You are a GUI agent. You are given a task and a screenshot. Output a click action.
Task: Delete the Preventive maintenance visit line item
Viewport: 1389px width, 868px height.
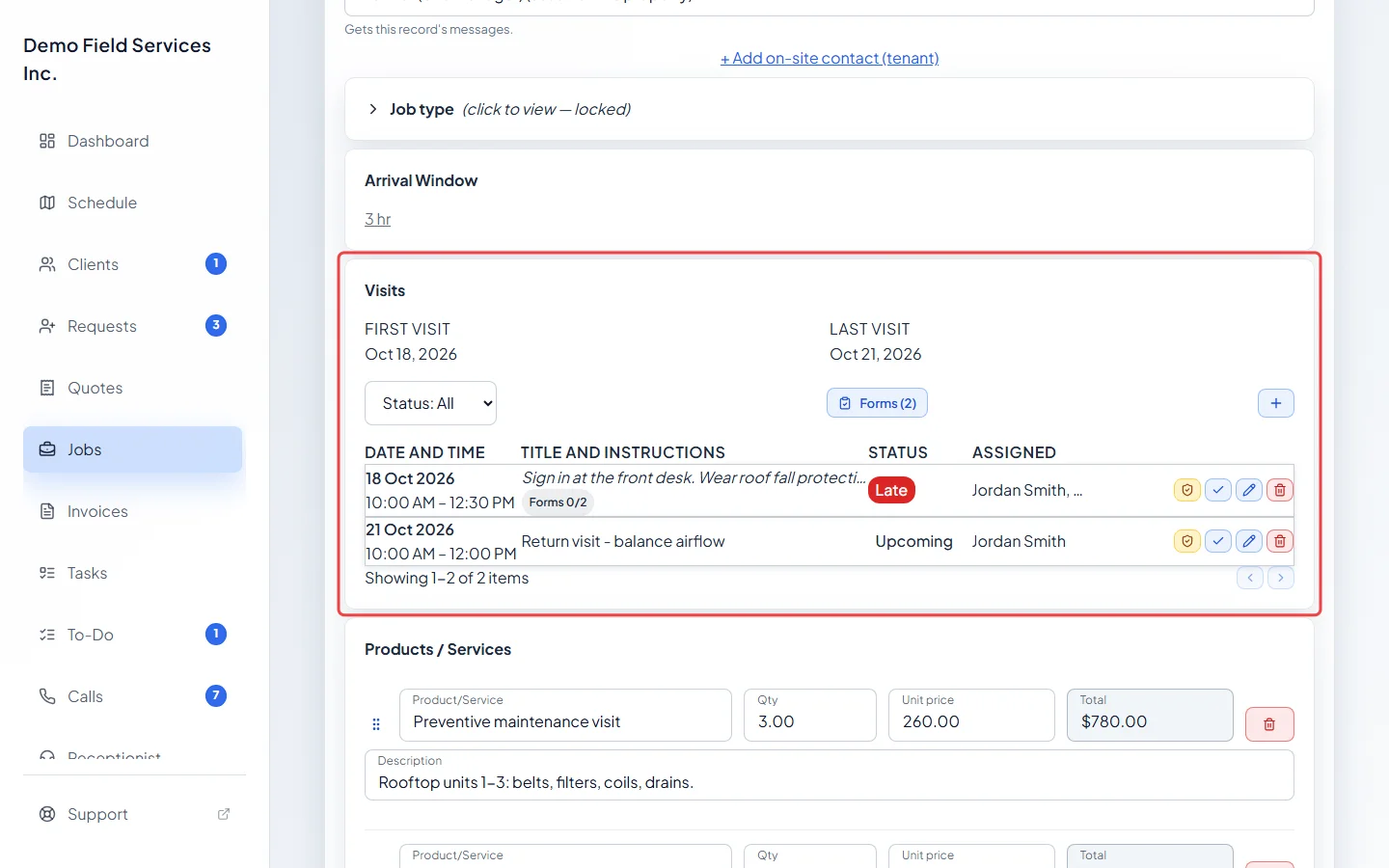[x=1269, y=724]
